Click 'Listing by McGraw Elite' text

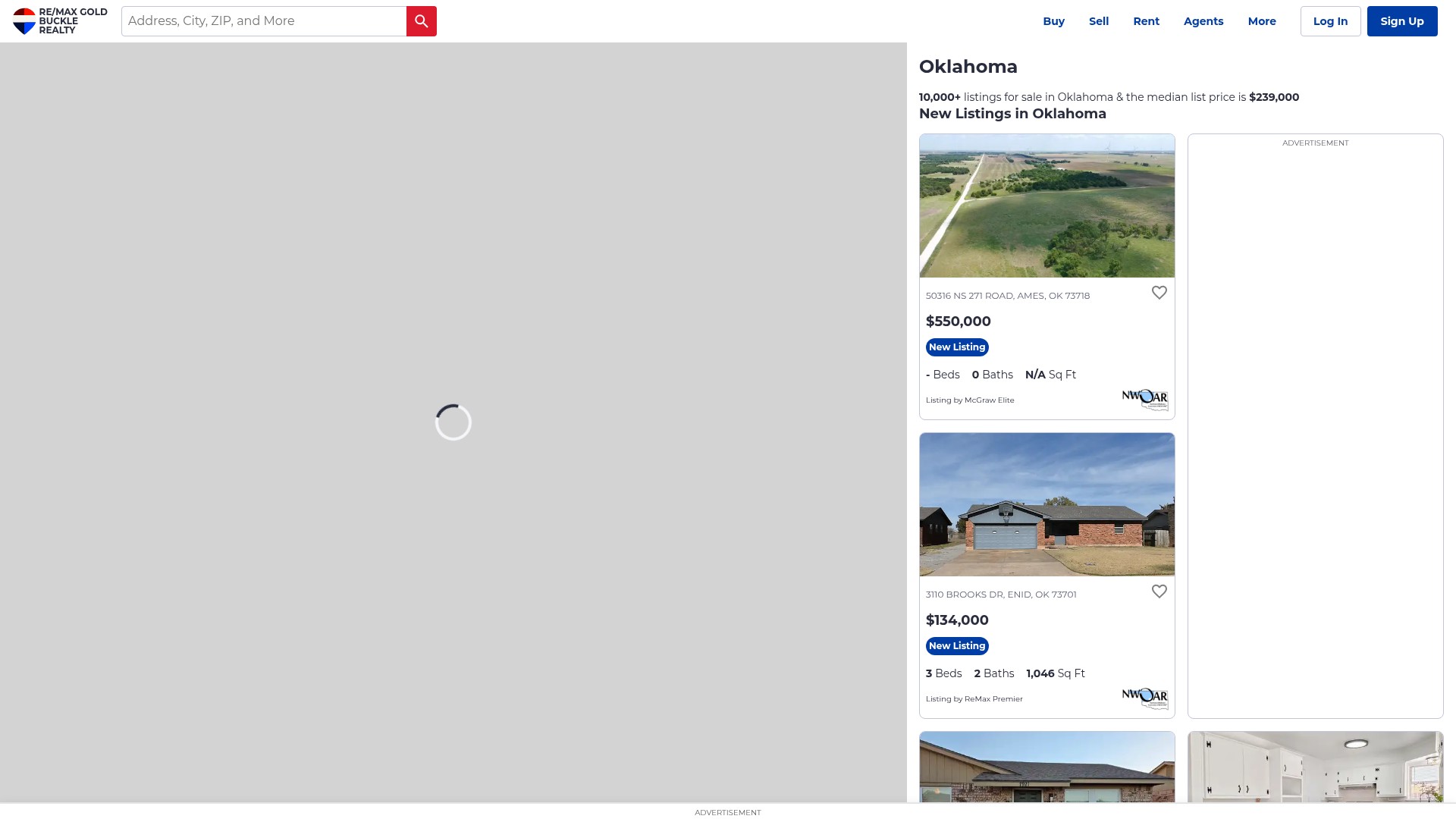[970, 400]
